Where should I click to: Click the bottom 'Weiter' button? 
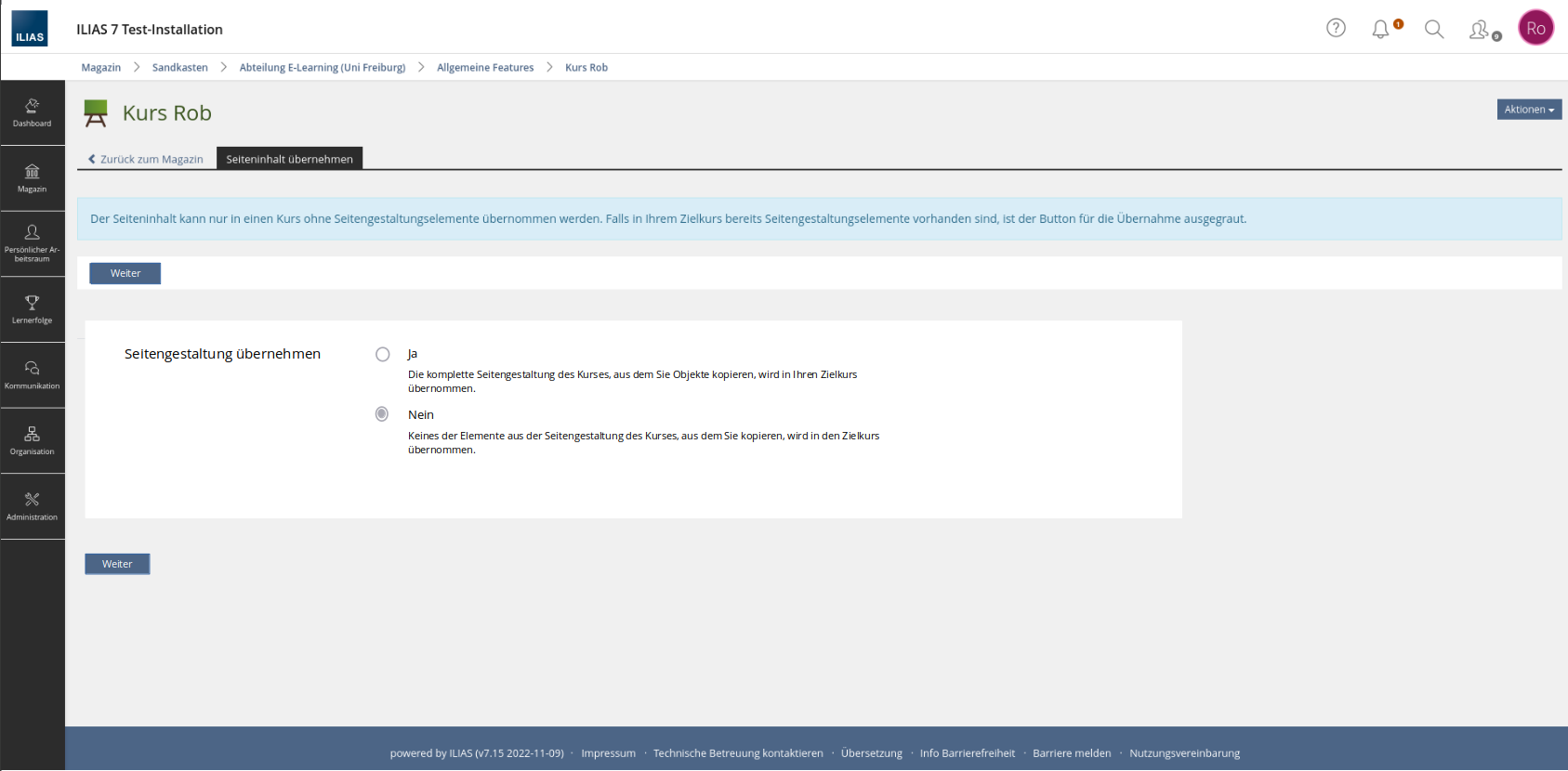(x=117, y=564)
